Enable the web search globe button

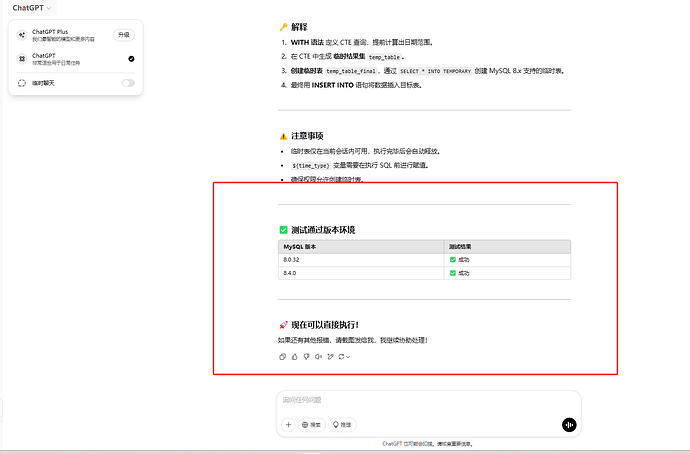click(312, 425)
